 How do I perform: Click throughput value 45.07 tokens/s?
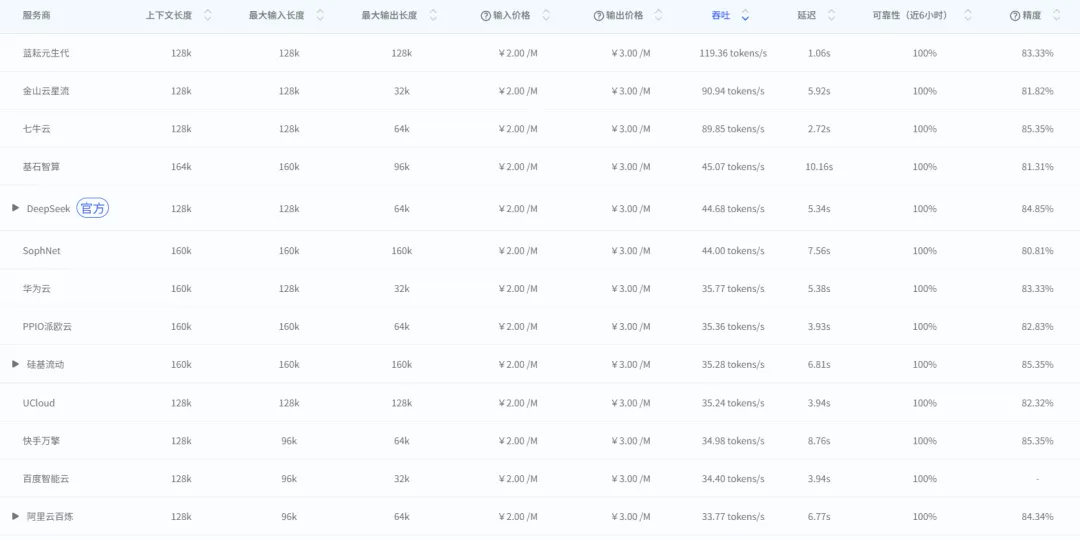[x=734, y=167]
